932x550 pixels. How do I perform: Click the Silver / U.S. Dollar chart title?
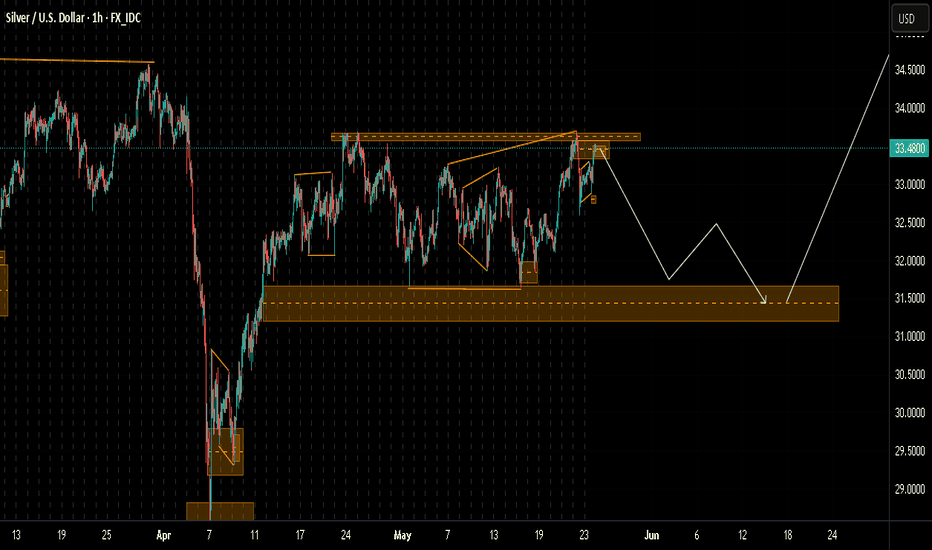click(x=73, y=18)
